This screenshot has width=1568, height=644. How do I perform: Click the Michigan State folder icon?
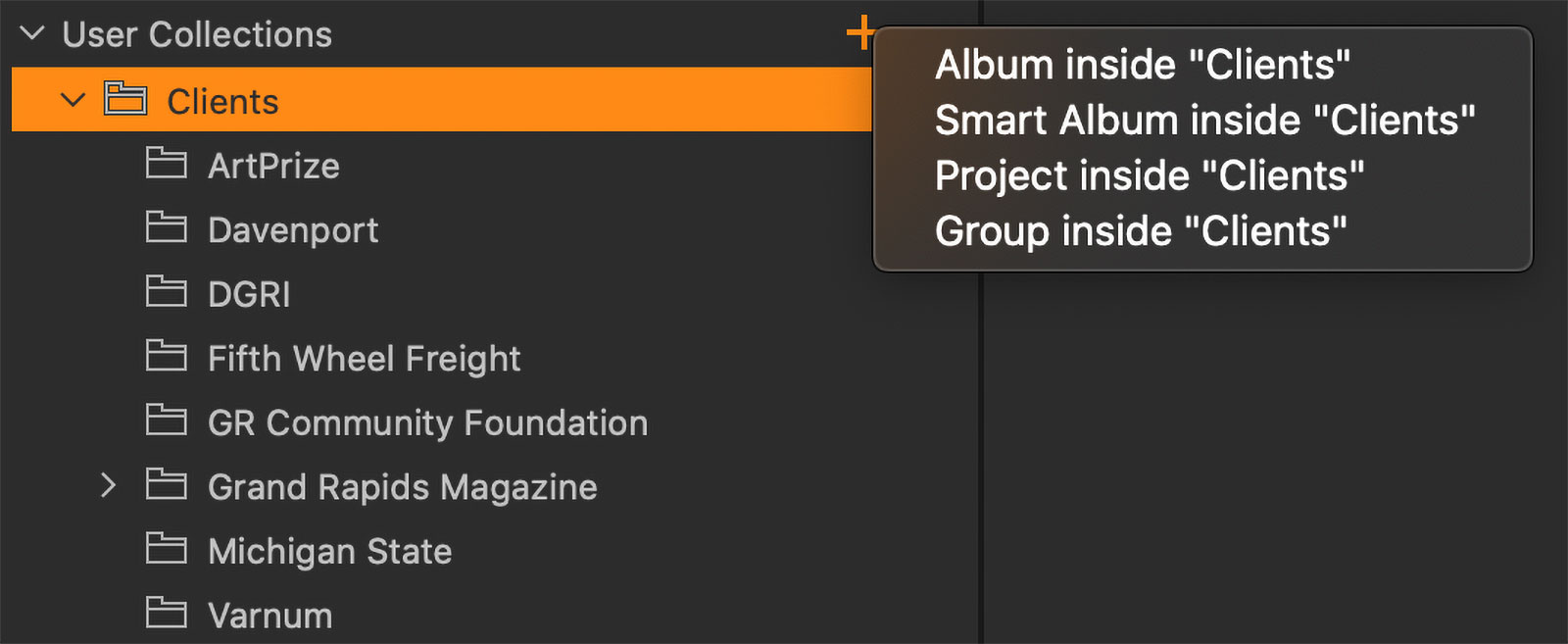point(166,550)
